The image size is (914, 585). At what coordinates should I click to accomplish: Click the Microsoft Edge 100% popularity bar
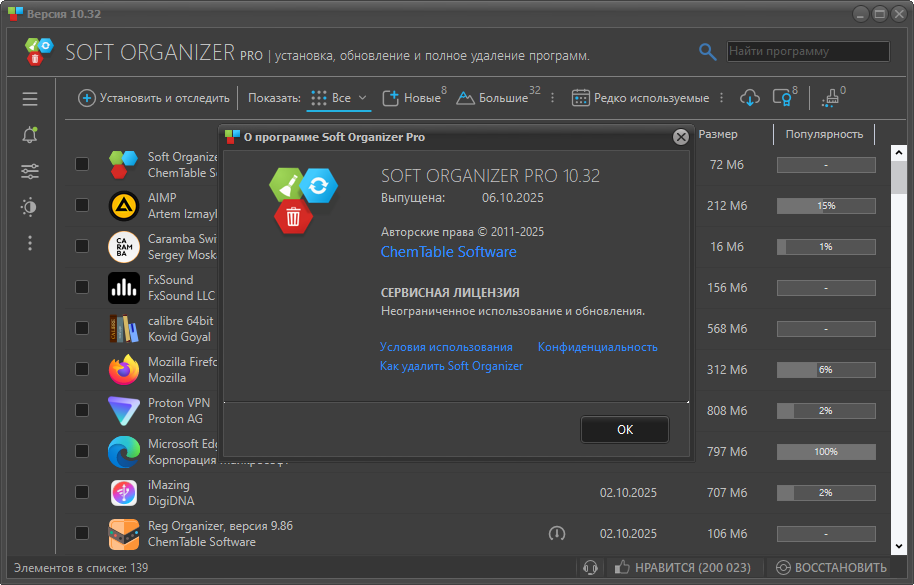coord(826,452)
